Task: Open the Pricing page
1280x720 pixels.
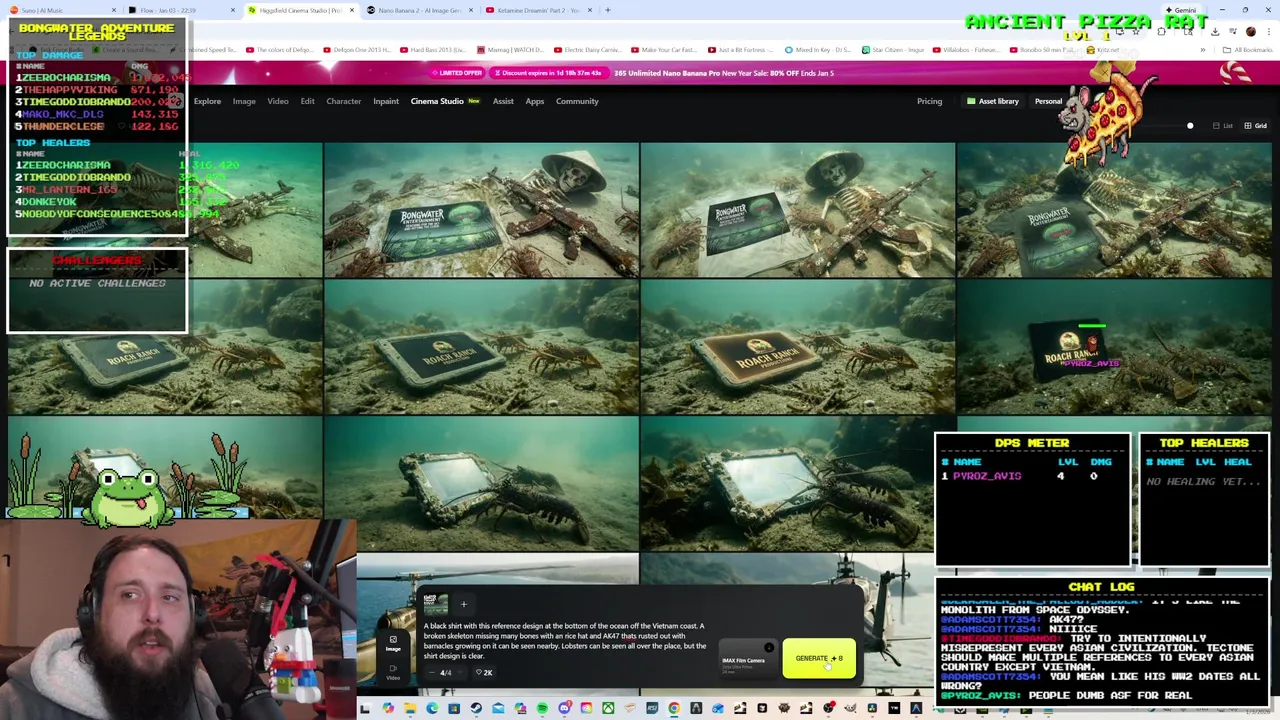Action: point(929,101)
